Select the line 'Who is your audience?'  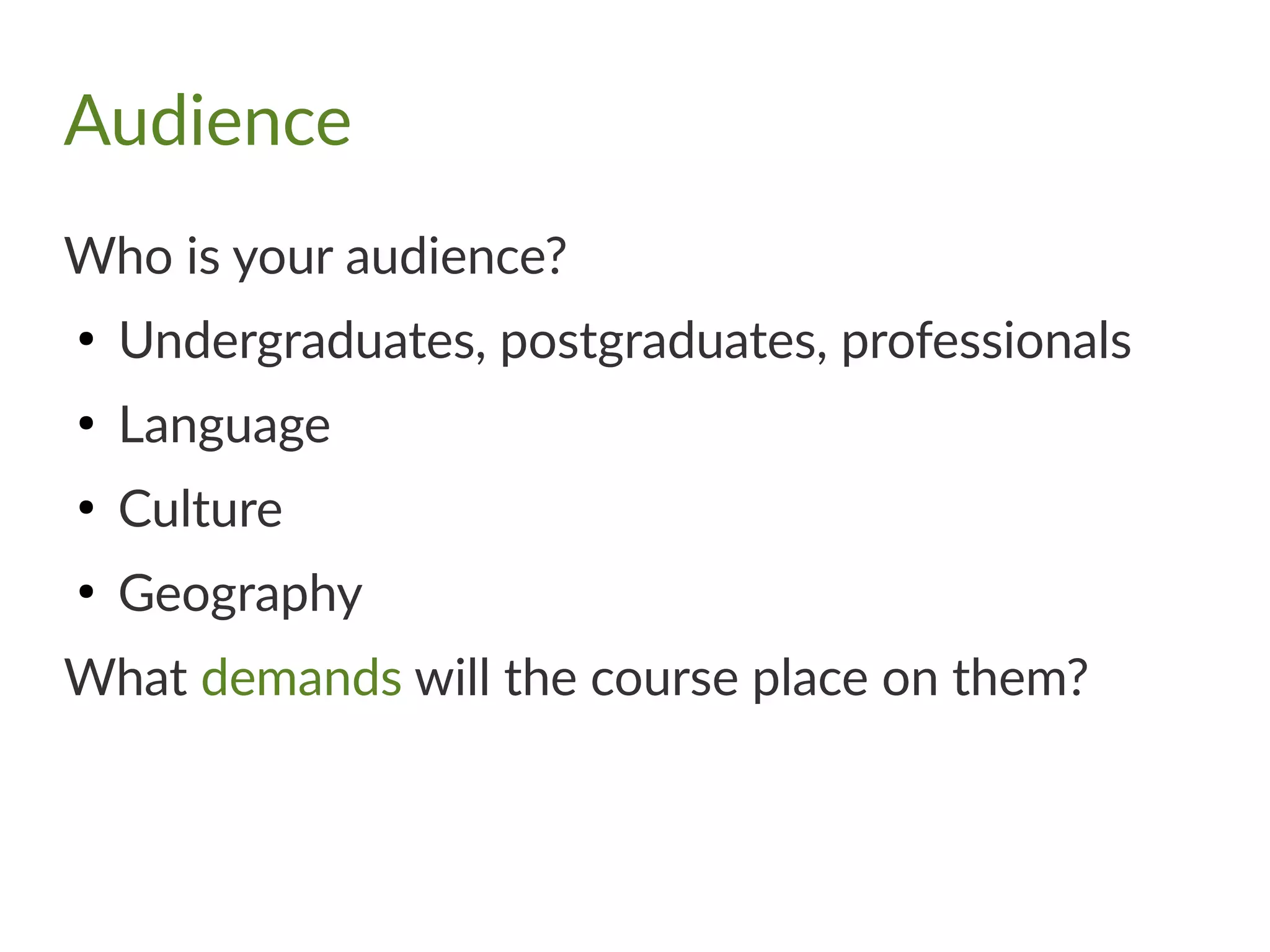[x=315, y=256]
